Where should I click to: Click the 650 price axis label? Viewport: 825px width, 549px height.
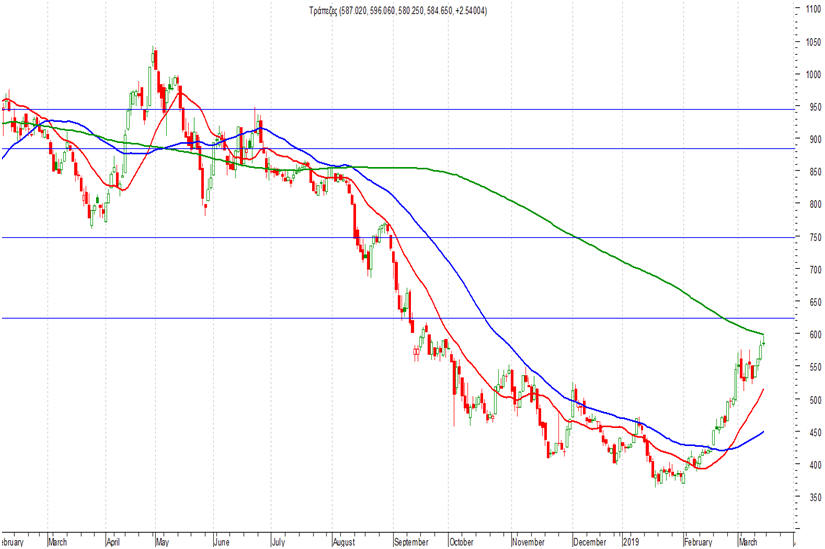point(814,302)
